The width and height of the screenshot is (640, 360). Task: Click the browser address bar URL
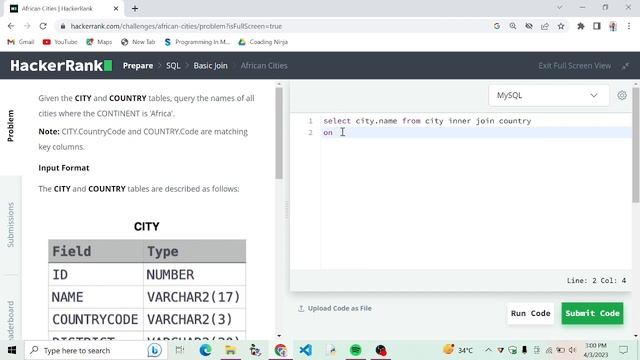[176, 26]
